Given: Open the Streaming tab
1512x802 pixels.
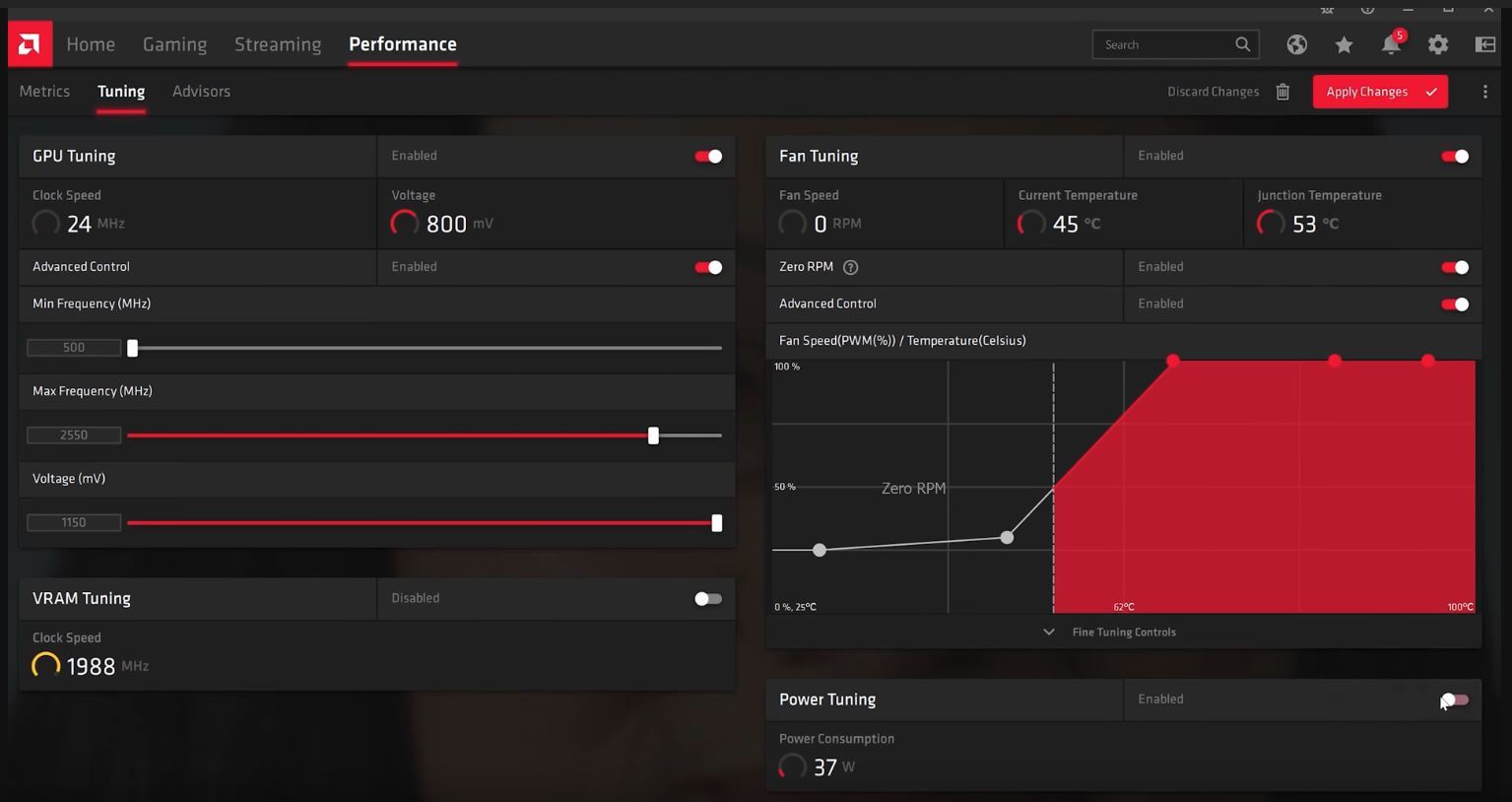Looking at the screenshot, I should pos(278,44).
